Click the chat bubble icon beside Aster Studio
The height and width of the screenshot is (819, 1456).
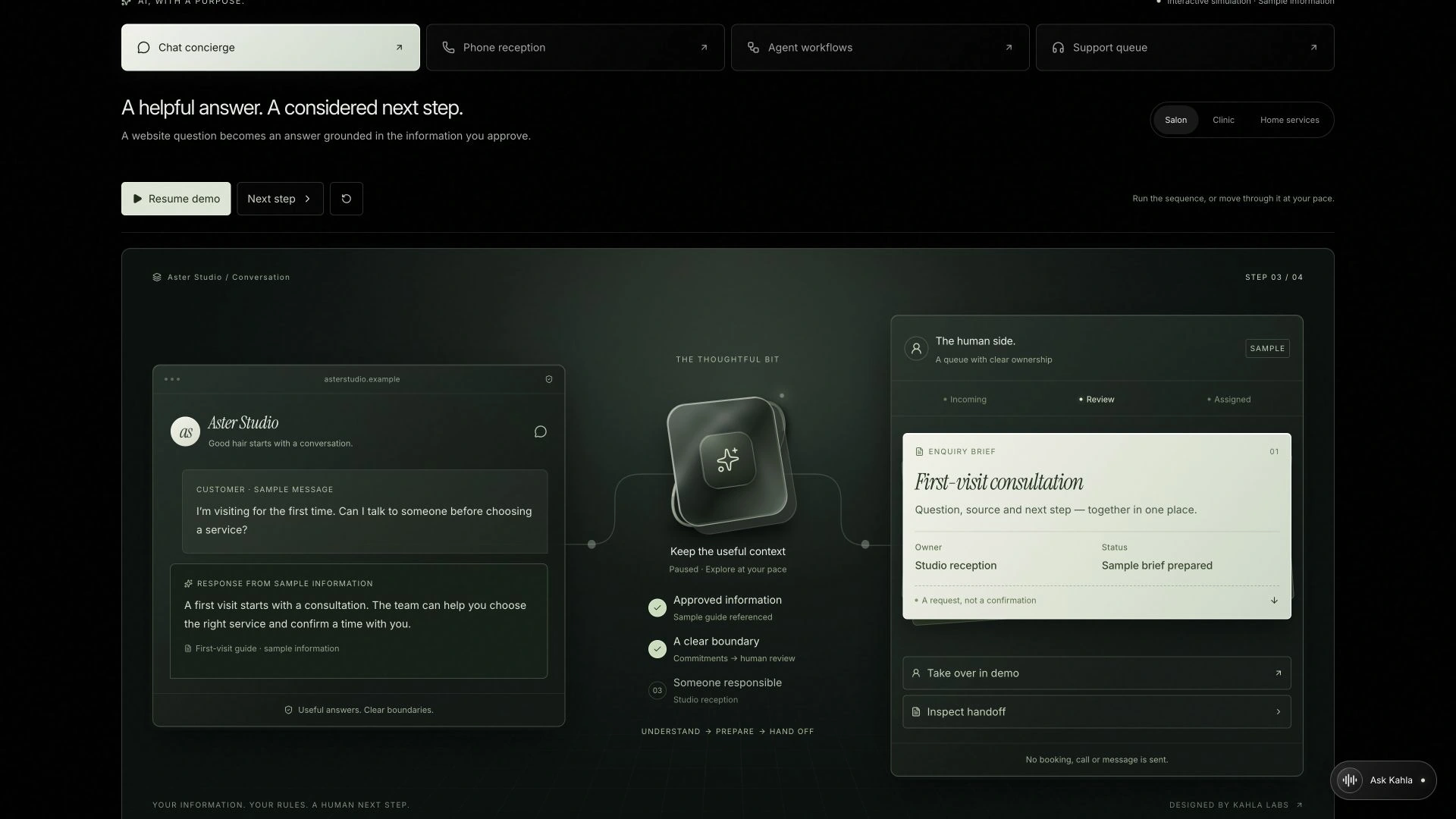(x=541, y=431)
